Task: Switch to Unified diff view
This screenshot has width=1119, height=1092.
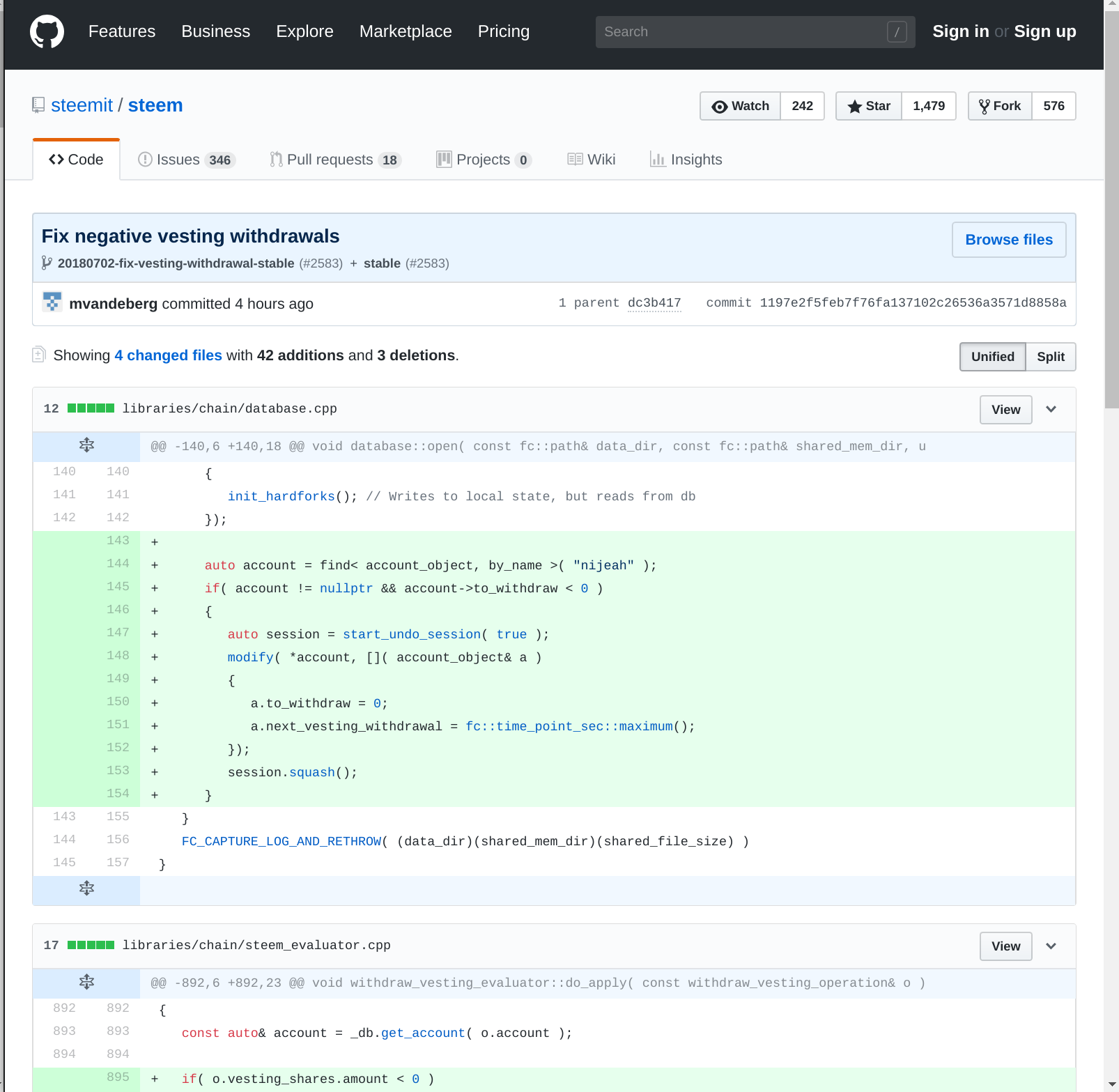Action: pos(992,357)
